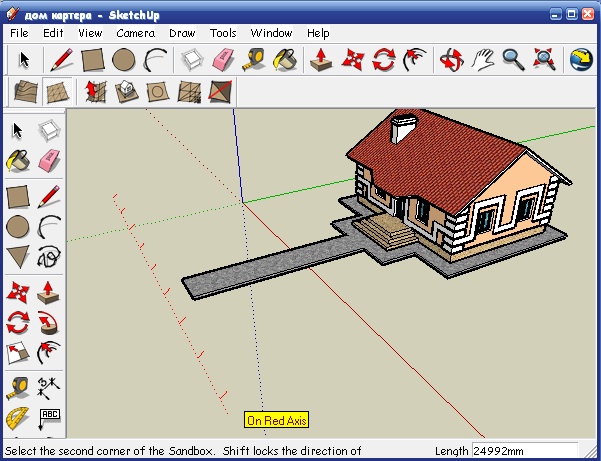The width and height of the screenshot is (601, 461).
Task: Open the Edit menu
Action: pos(53,33)
